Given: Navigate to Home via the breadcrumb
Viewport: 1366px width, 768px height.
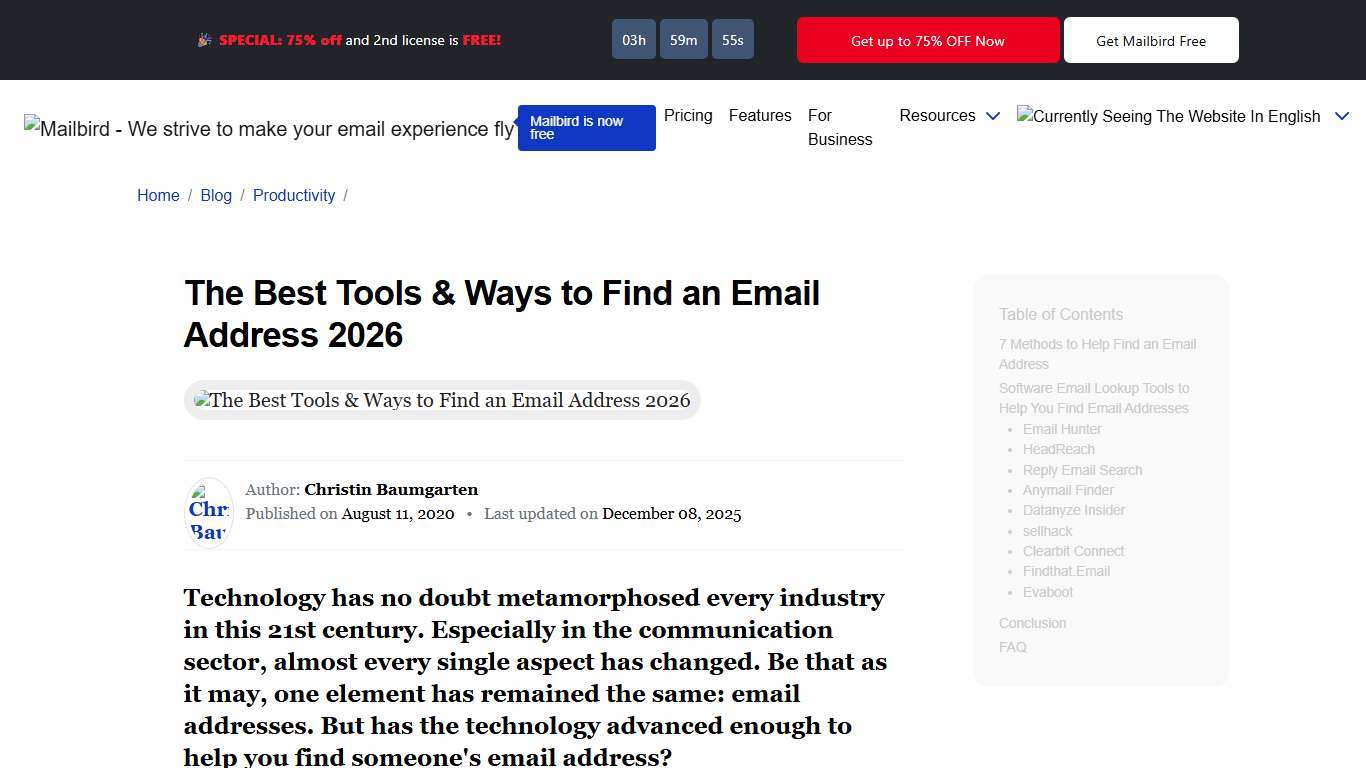Looking at the screenshot, I should [x=158, y=195].
